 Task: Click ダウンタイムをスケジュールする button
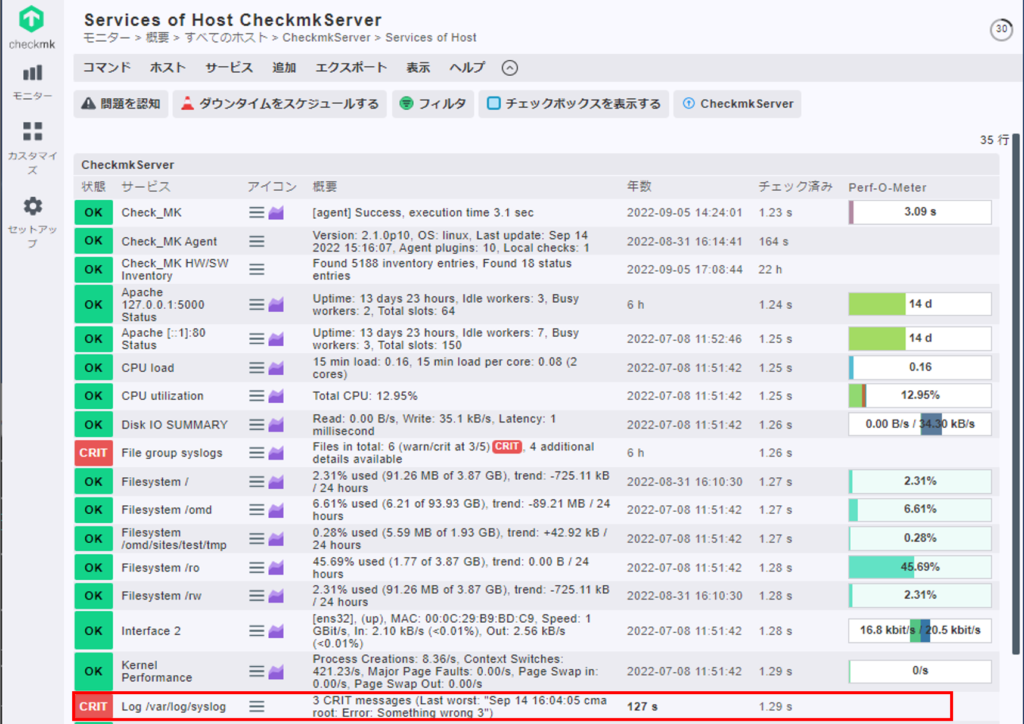280,104
